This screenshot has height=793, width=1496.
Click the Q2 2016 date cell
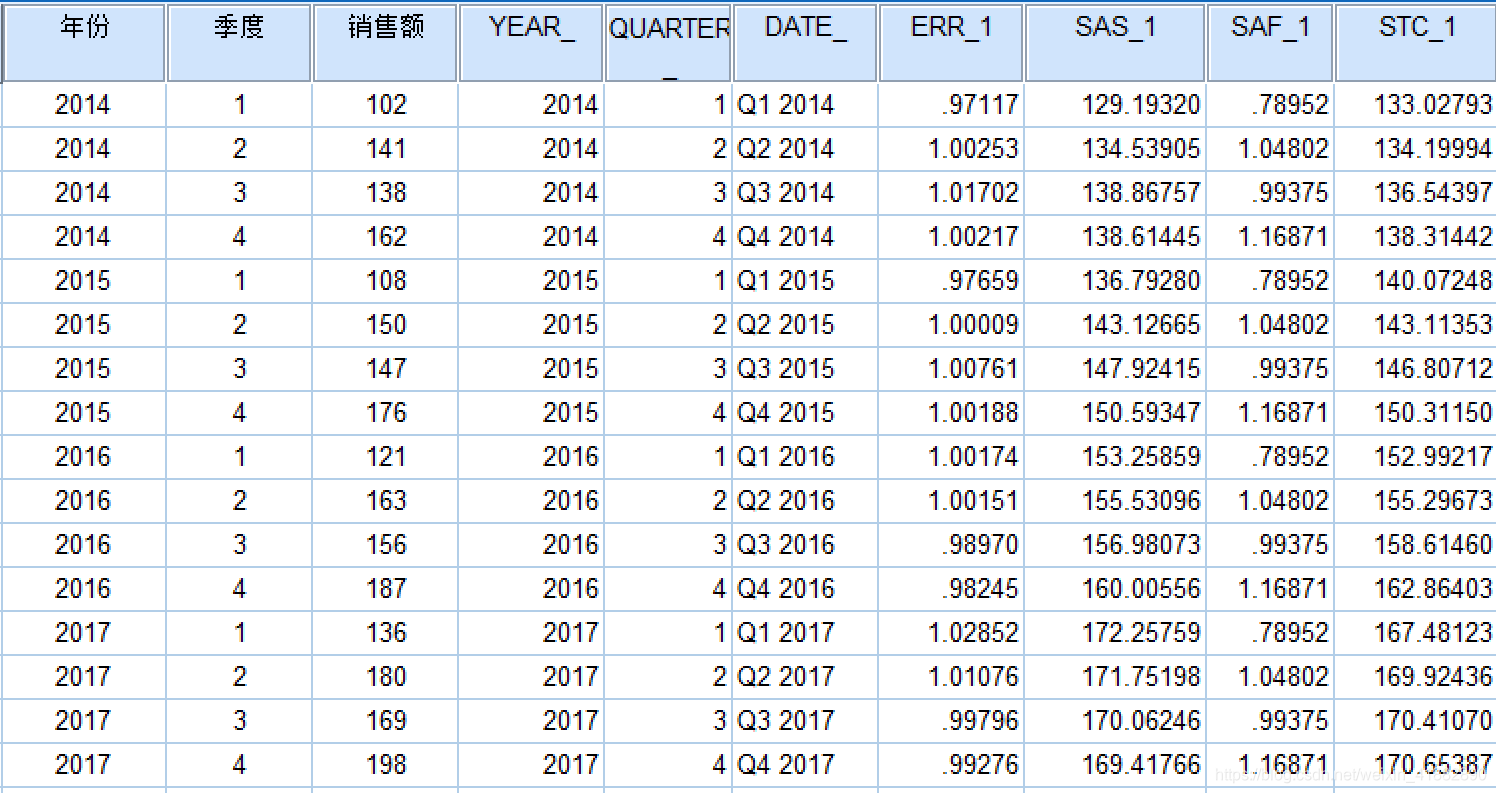coord(805,501)
